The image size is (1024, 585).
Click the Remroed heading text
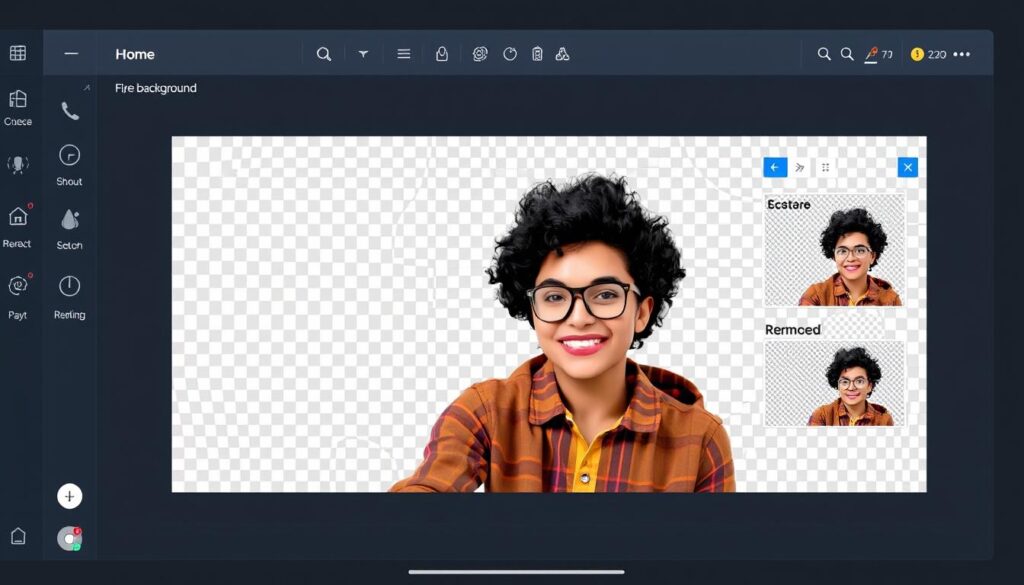click(792, 330)
